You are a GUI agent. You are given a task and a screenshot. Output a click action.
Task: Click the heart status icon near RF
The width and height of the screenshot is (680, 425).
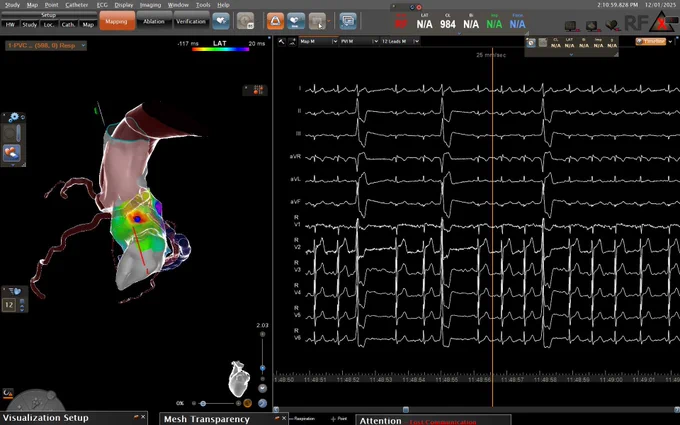[x=612, y=26]
